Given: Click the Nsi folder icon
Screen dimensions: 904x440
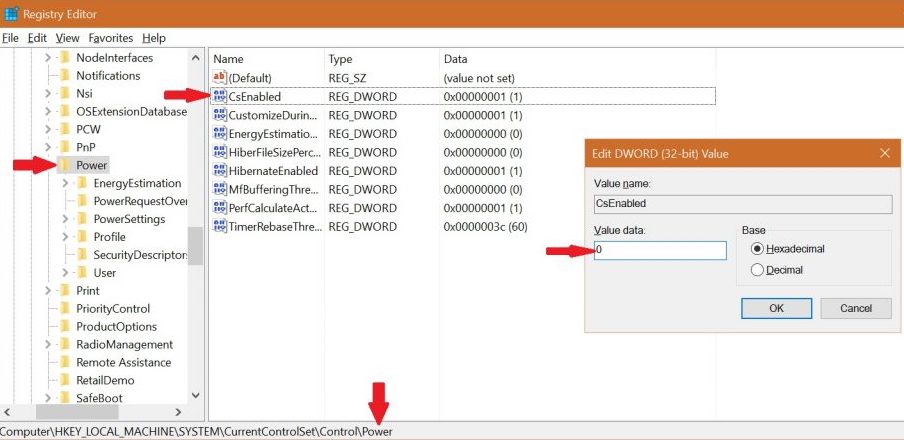Looking at the screenshot, I should click(65, 93).
